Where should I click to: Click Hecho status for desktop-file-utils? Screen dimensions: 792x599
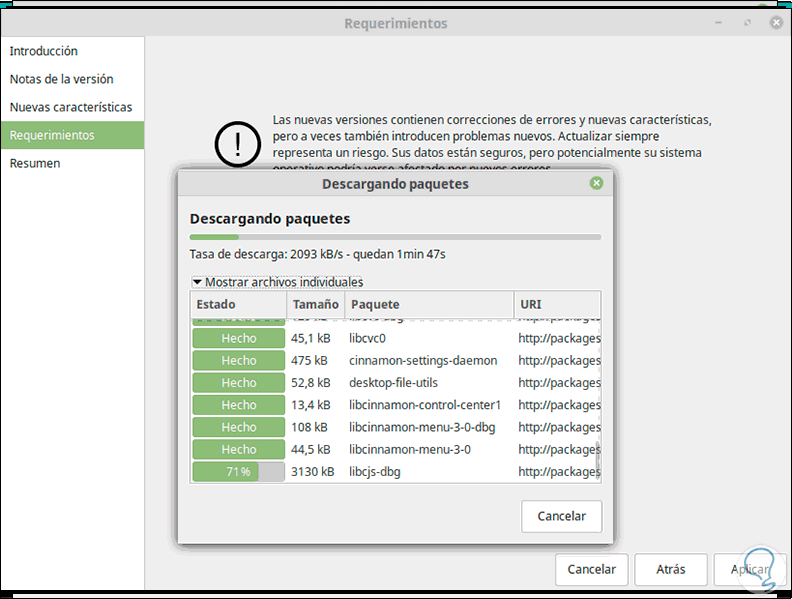point(238,383)
